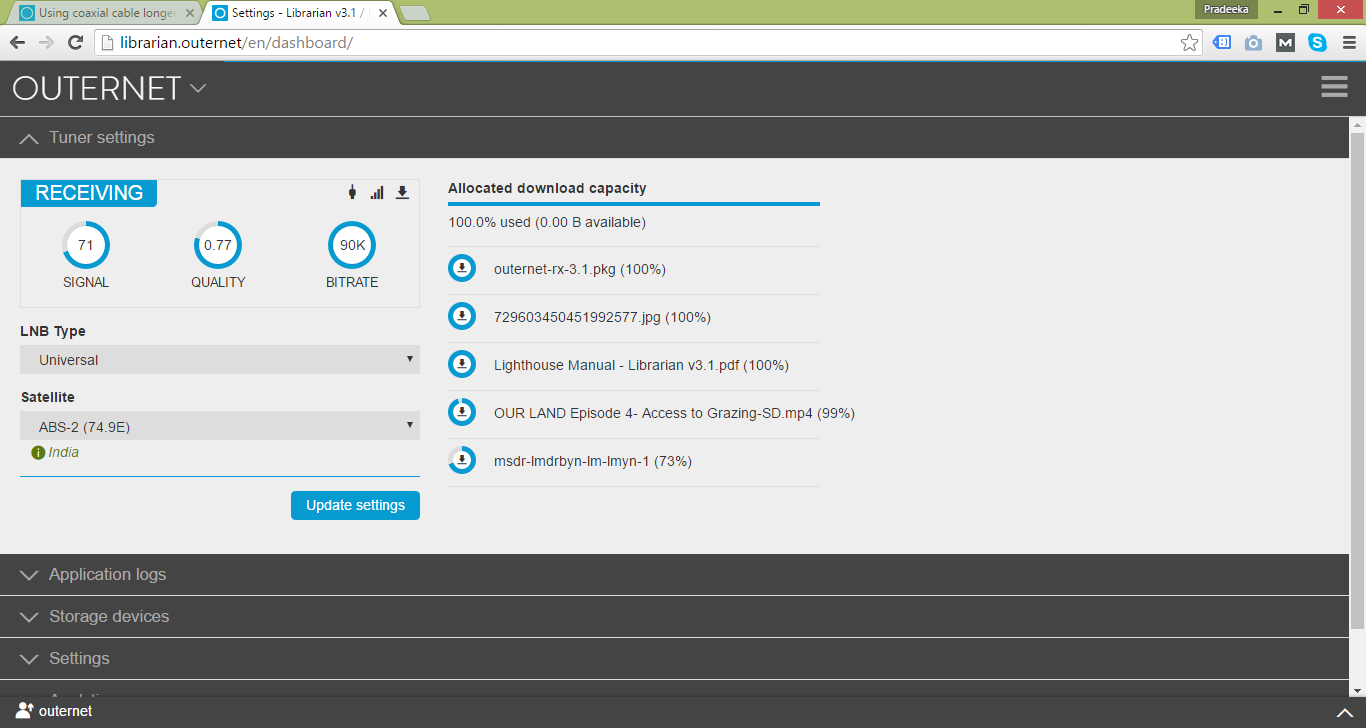Click the Pradeeka profile button
Viewport: 1366px width, 728px height.
(x=1228, y=8)
